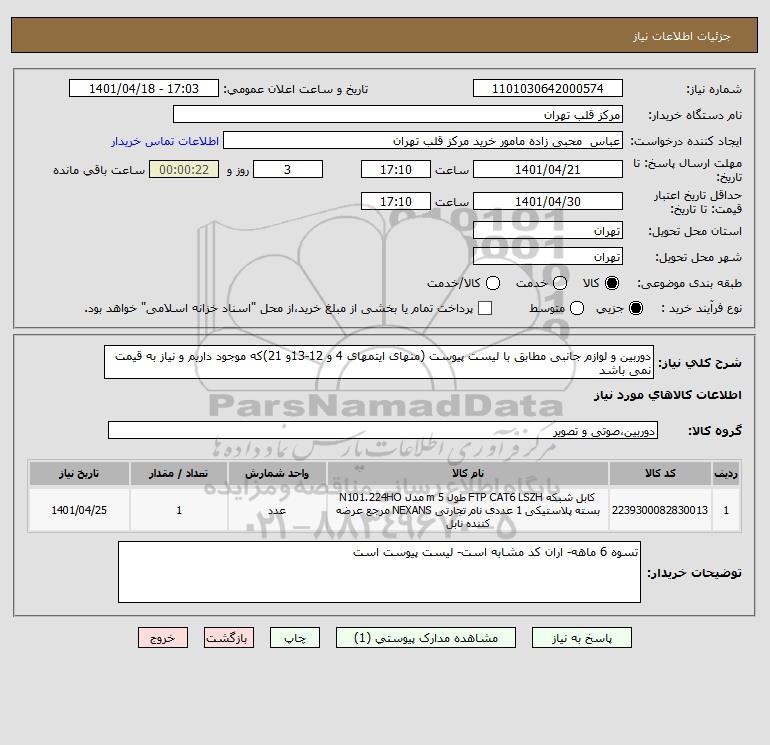770x745 pixels.
Task: Open the اطلاعات تماس خریدار link
Action: pos(165,141)
